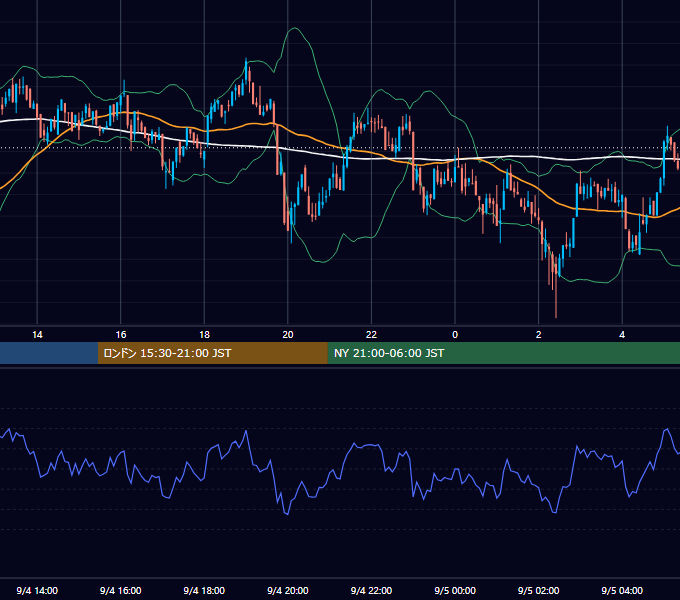Click the 20 hour axis label

point(288,335)
